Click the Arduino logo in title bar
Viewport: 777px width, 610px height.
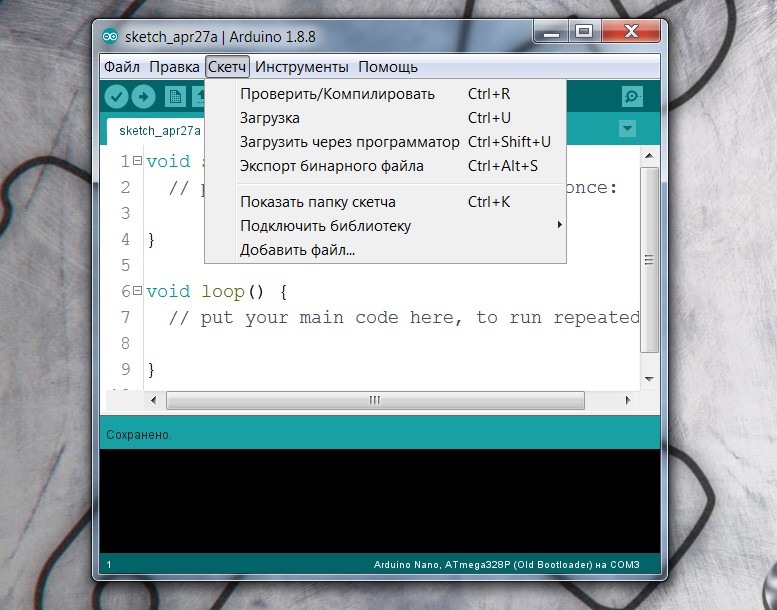[x=110, y=37]
